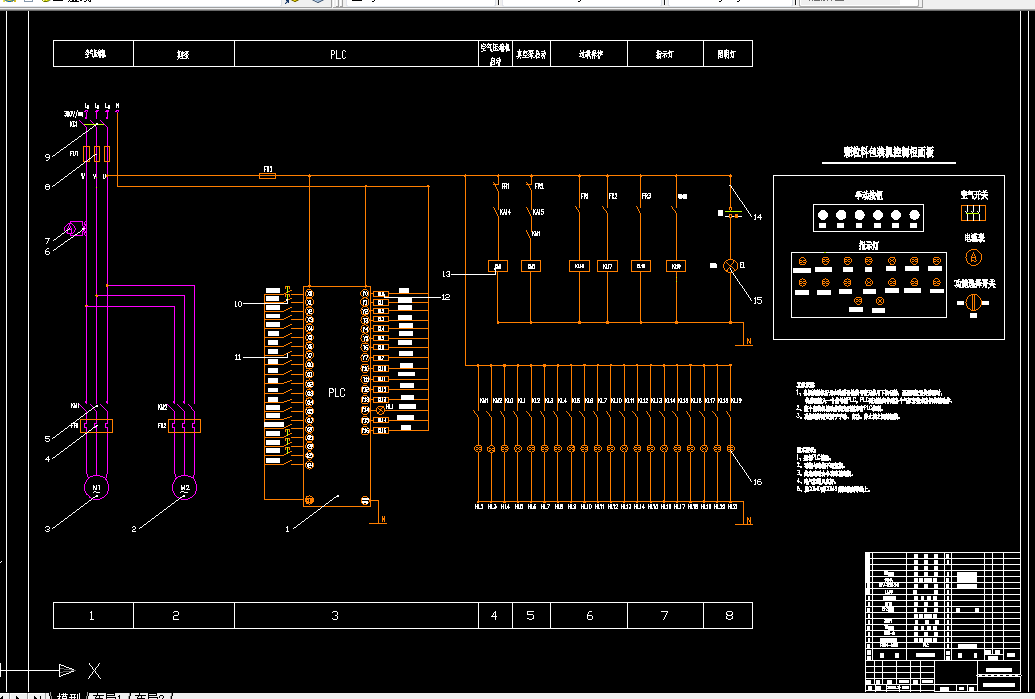Click motor symbol M2

[x=184, y=488]
